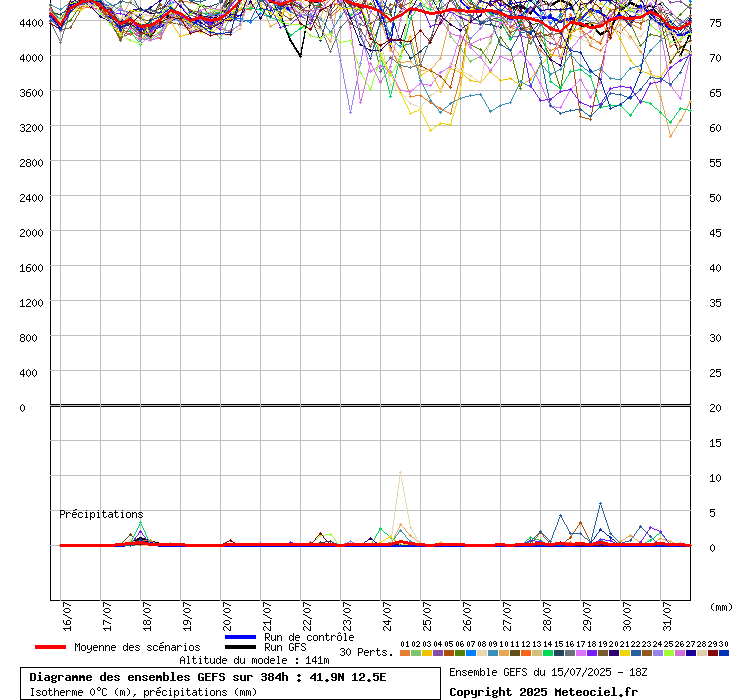
Task: Click the beige precipitation peak on 24/07
Action: (400, 472)
